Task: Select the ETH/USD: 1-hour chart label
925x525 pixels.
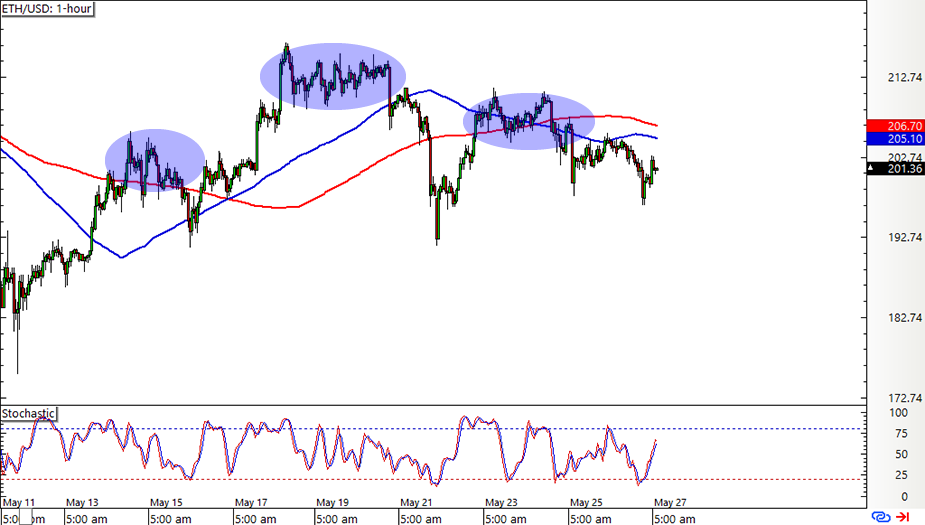Action: tap(47, 9)
